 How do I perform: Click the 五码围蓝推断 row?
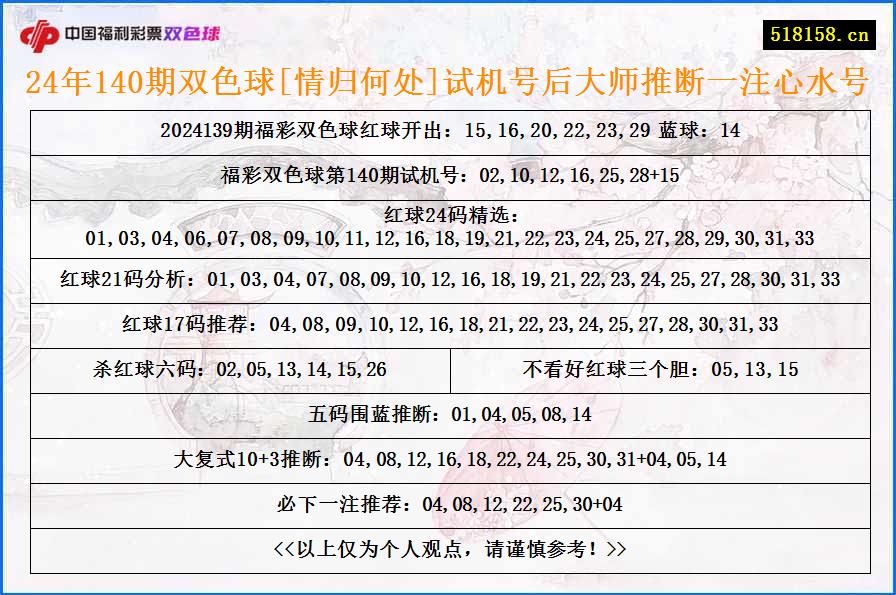(448, 413)
